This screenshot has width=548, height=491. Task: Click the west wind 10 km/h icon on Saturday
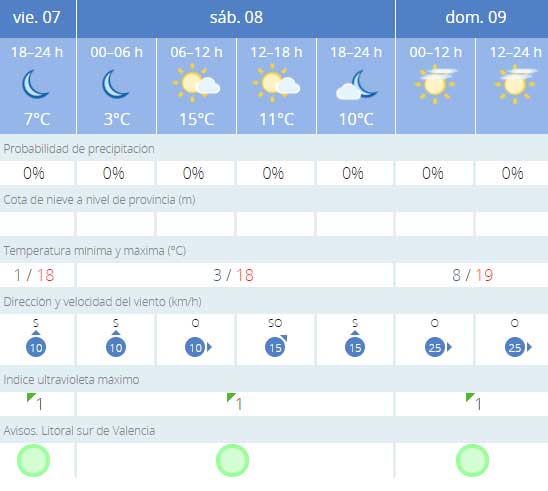pos(198,347)
